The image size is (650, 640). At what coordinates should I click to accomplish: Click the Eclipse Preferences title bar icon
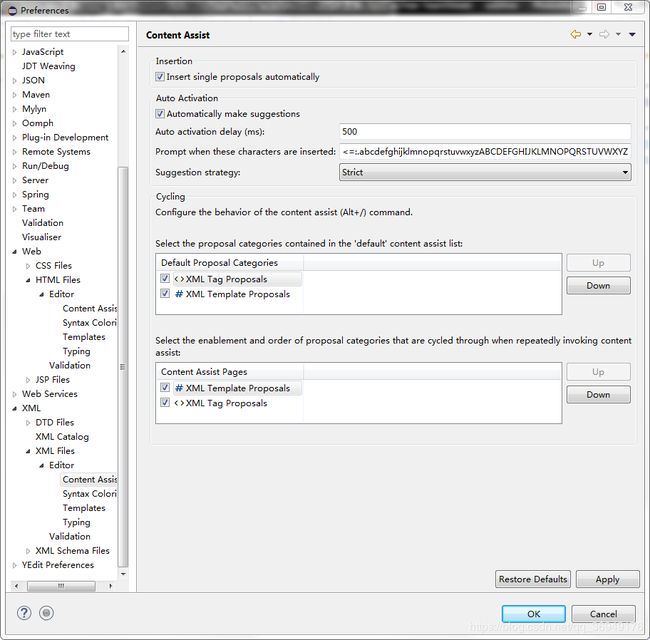click(x=12, y=10)
